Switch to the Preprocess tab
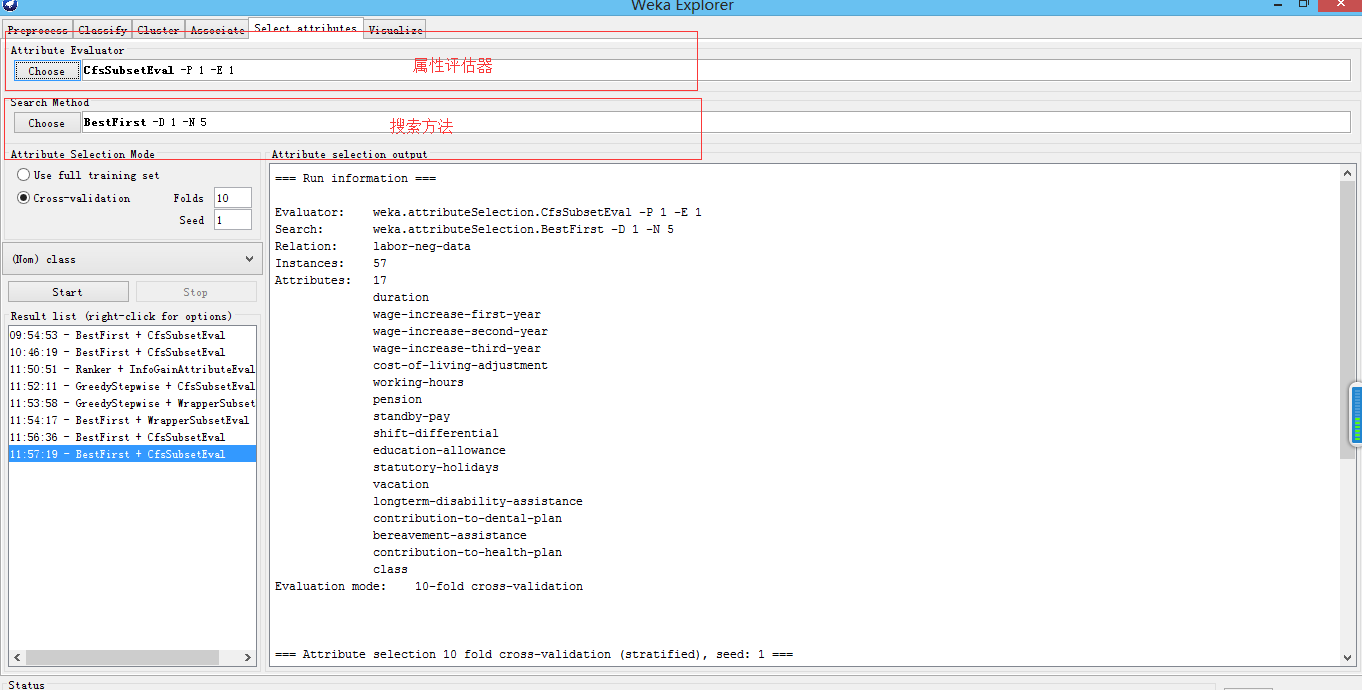The width and height of the screenshot is (1362, 690). [37, 30]
